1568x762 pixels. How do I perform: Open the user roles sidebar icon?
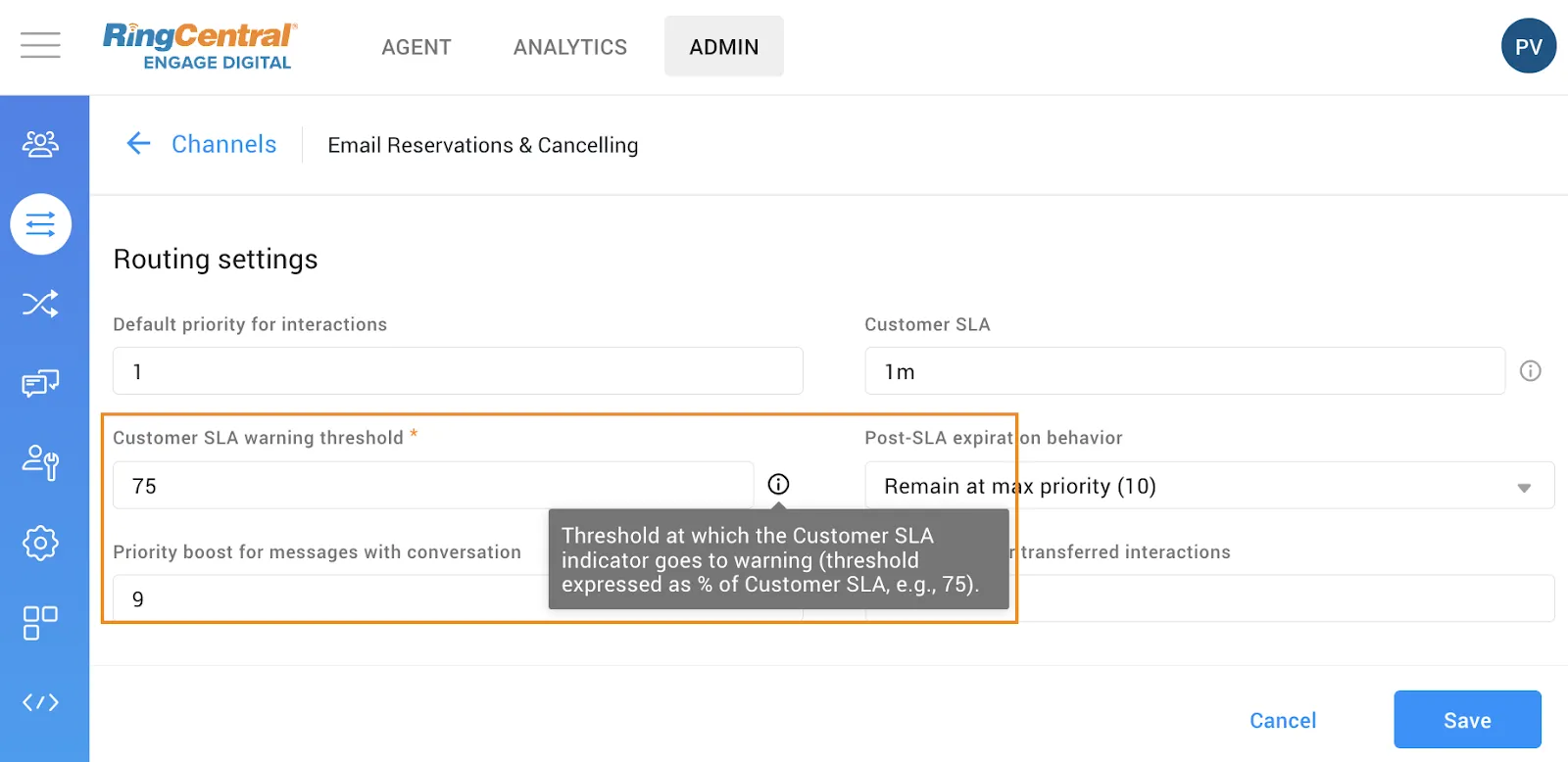pos(40,461)
